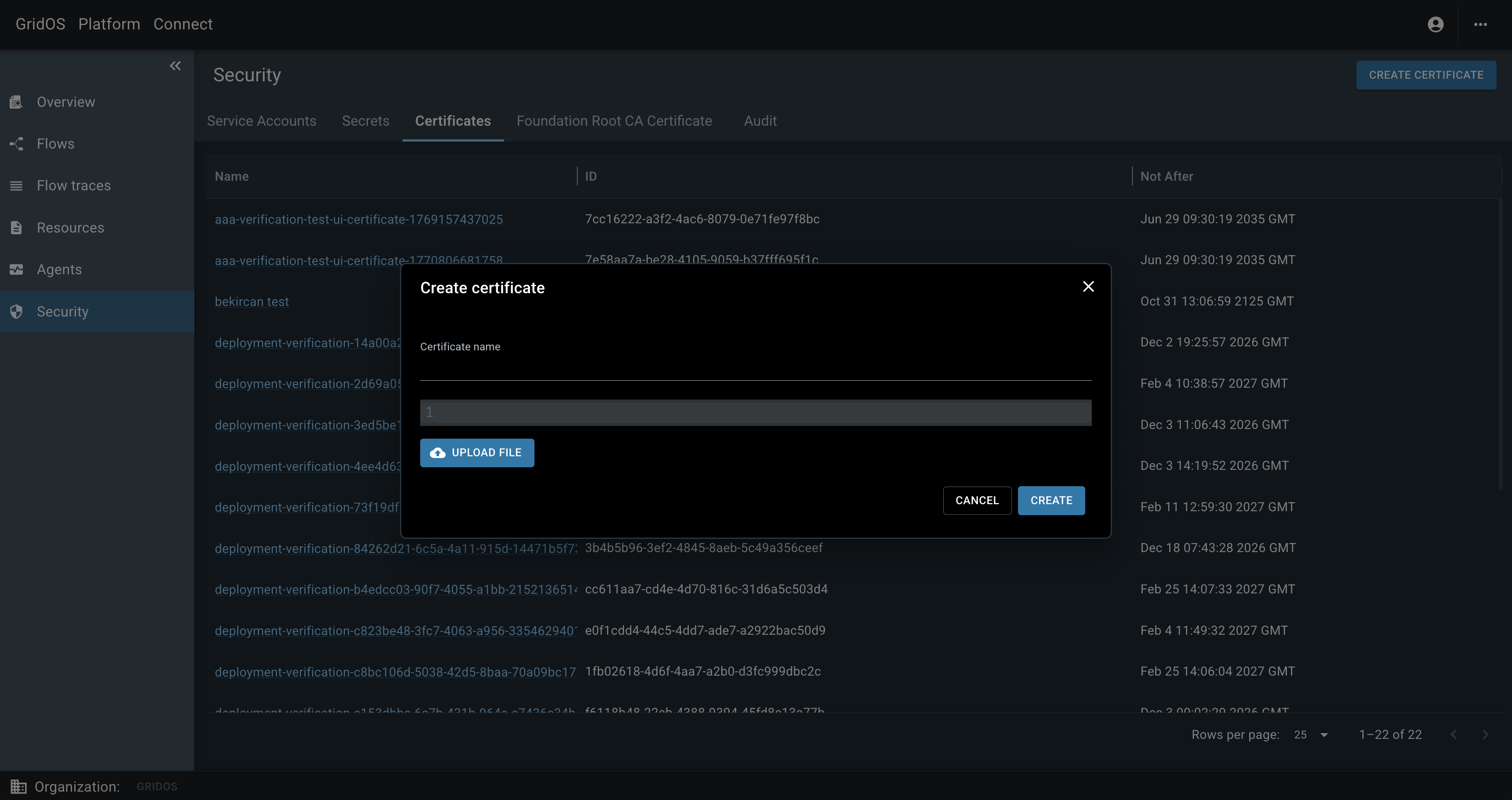Click the CREATE CERTIFICATE button
This screenshot has height=800, width=1512.
[1426, 75]
